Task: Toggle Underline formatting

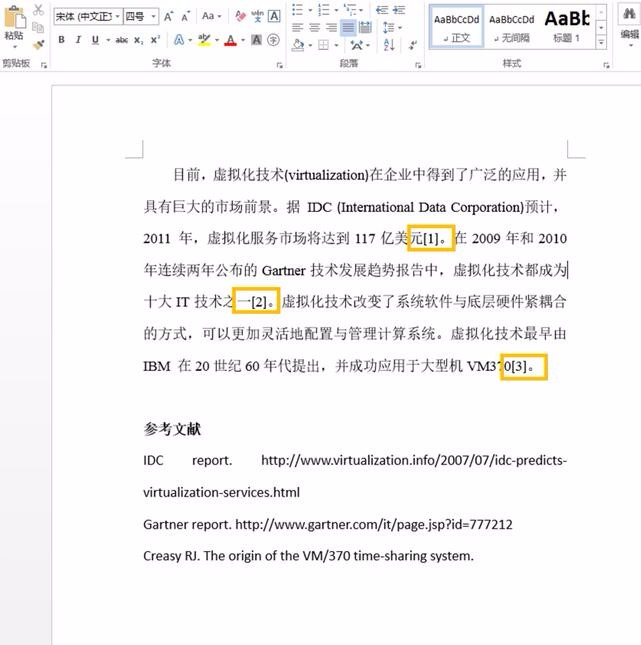Action: click(x=95, y=40)
